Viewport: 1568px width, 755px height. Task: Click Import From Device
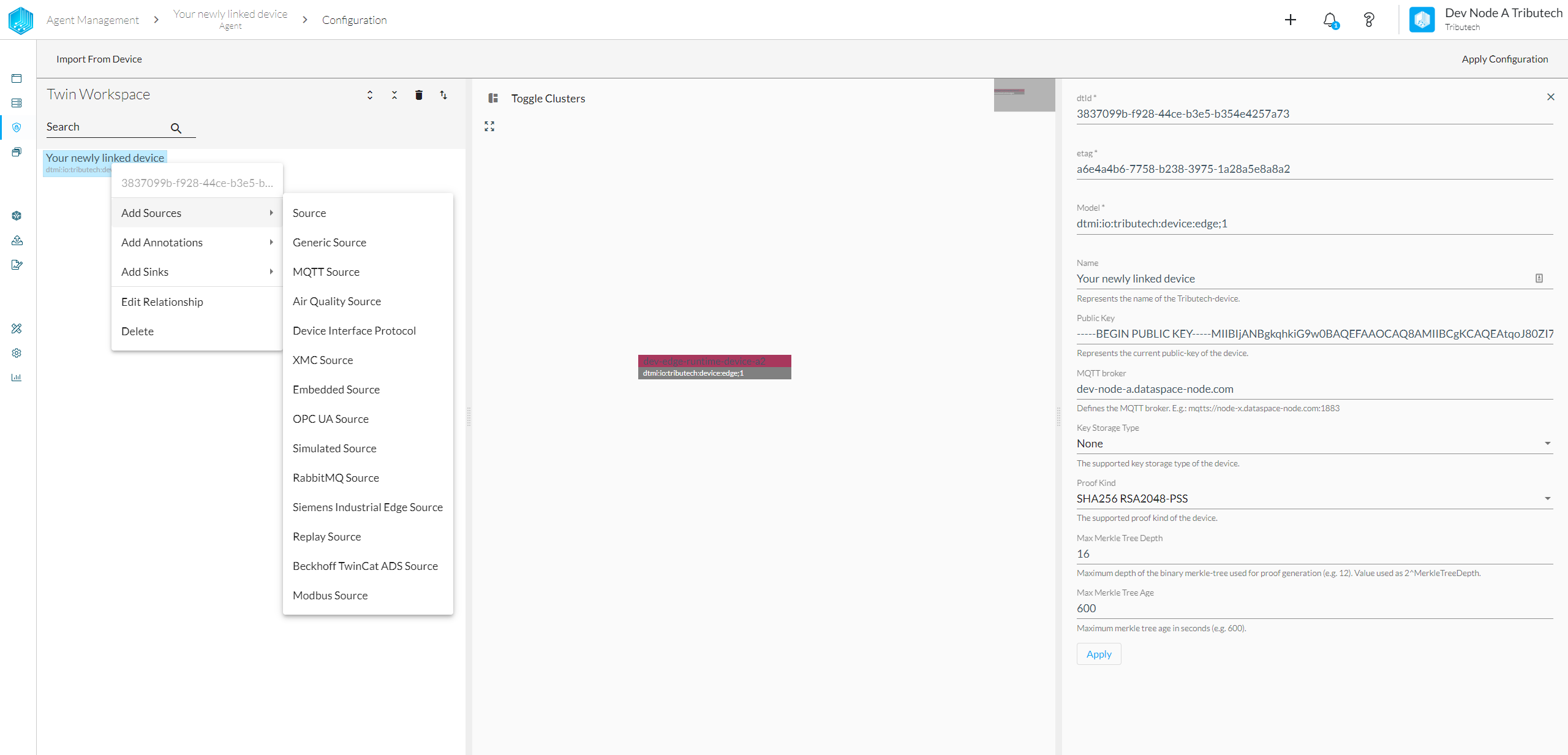point(99,59)
